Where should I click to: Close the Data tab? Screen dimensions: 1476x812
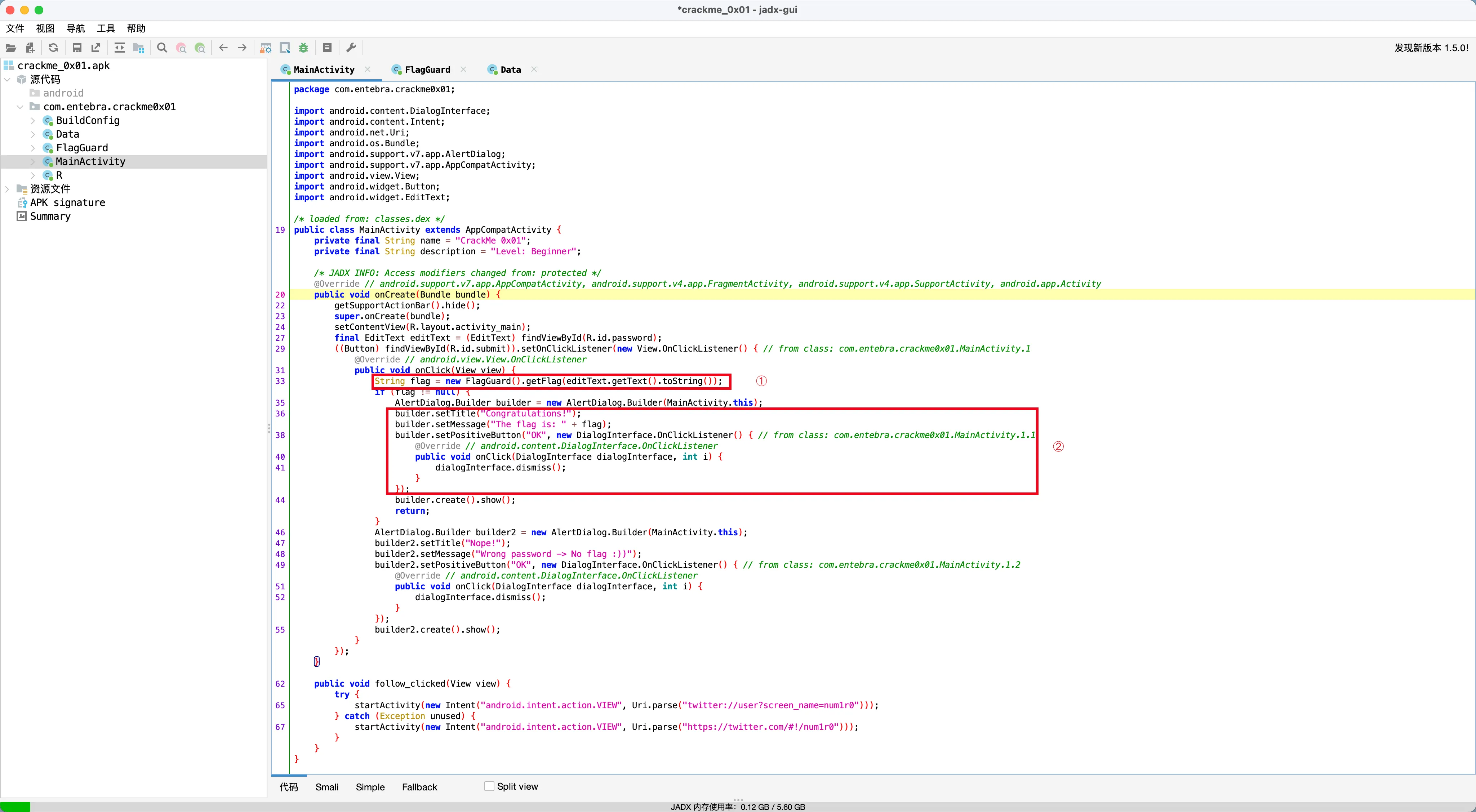click(534, 69)
